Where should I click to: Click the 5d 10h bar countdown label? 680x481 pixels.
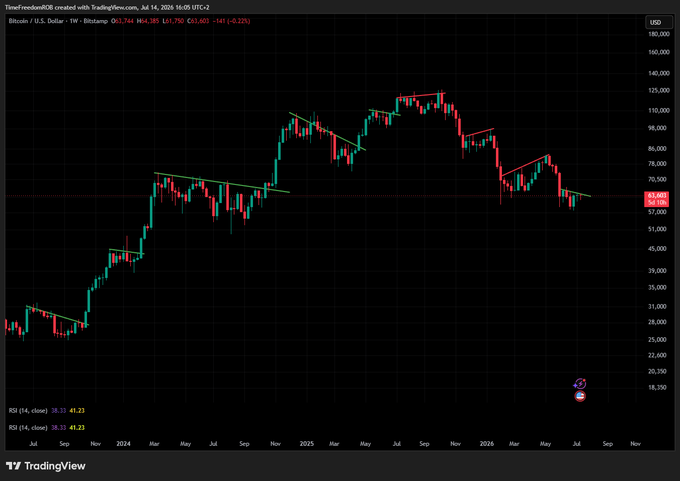(657, 203)
